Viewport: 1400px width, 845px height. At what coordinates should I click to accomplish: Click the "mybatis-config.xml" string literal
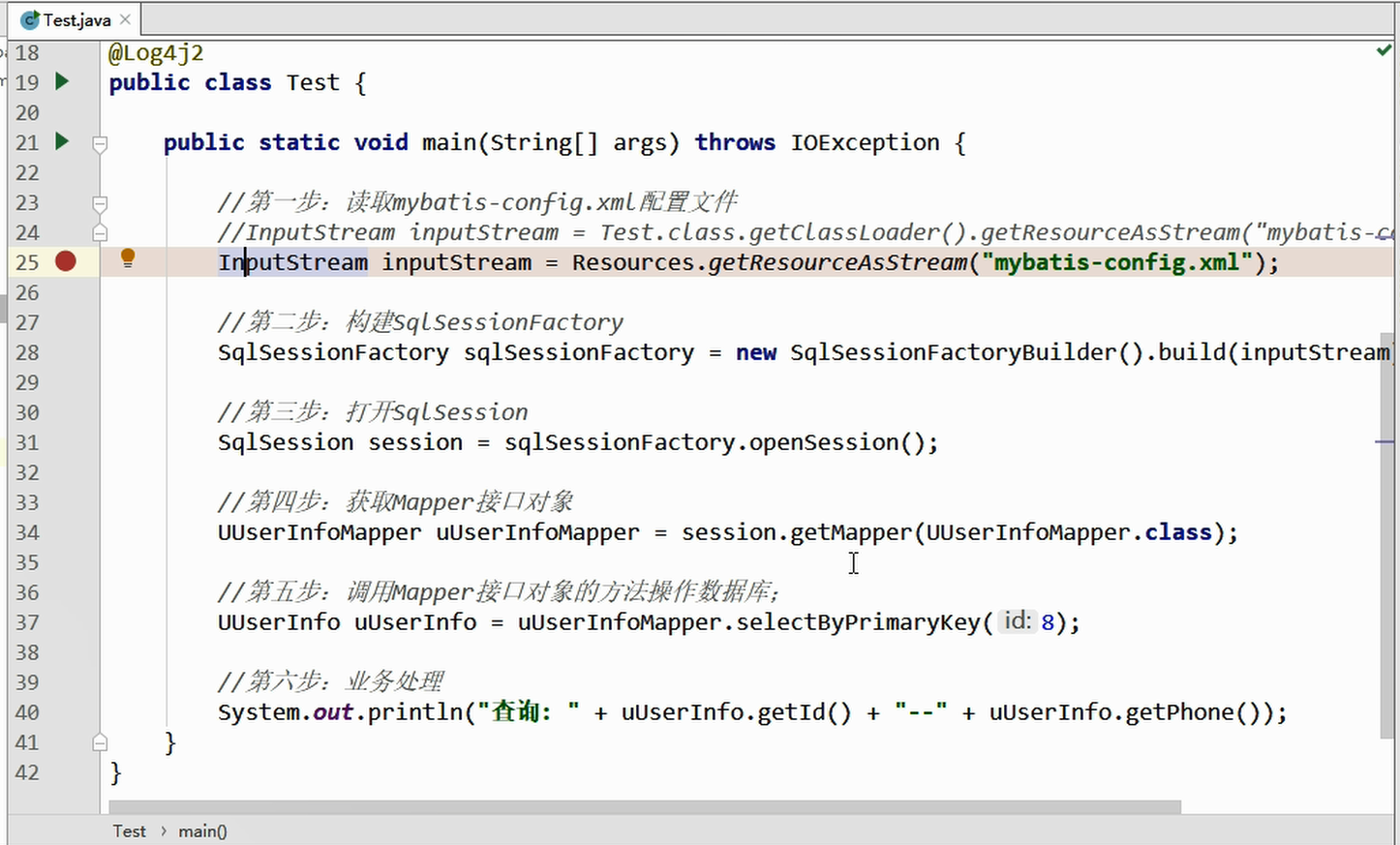1117,262
